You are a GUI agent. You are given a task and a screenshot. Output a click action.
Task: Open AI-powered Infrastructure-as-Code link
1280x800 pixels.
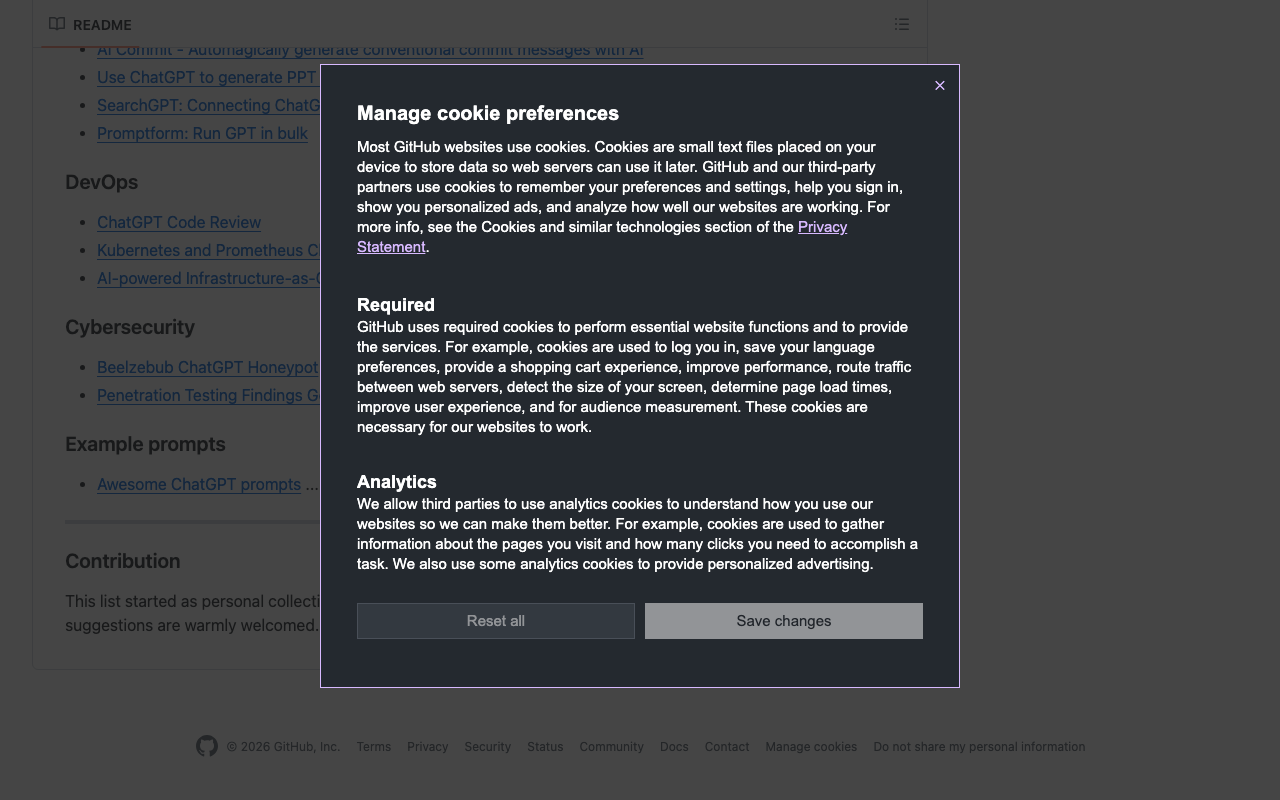[208, 278]
